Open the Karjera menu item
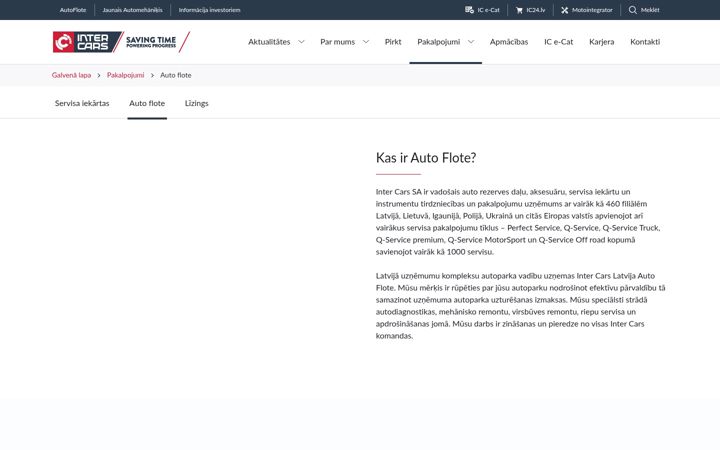 point(602,42)
